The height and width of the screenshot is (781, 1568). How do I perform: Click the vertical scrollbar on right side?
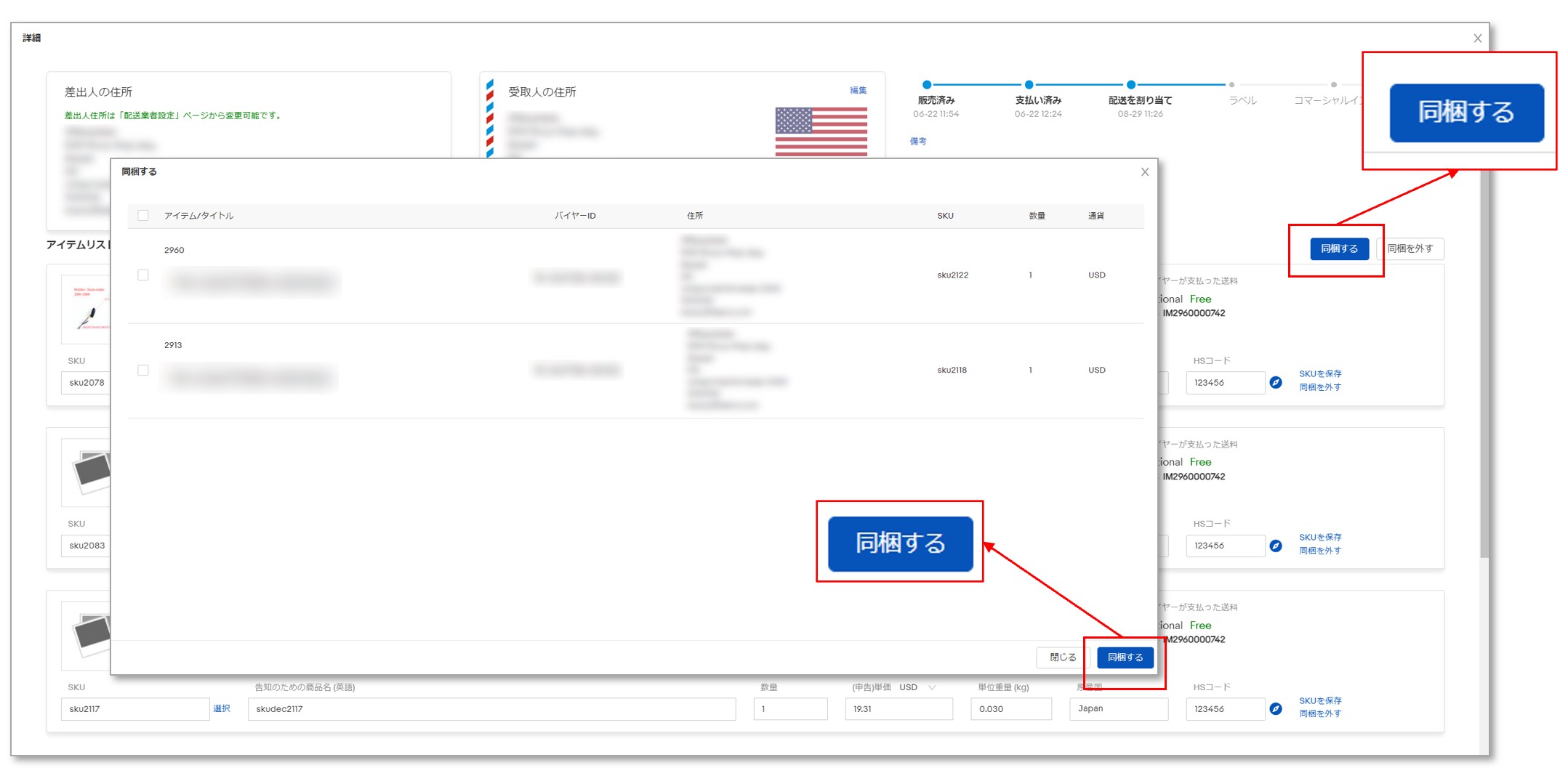[x=1484, y=363]
